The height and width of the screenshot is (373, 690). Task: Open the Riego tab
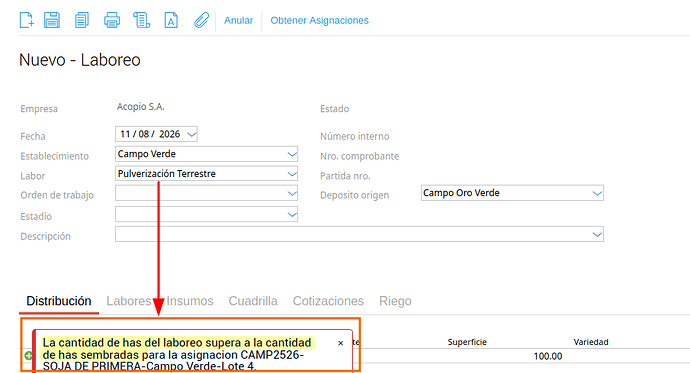click(x=395, y=301)
